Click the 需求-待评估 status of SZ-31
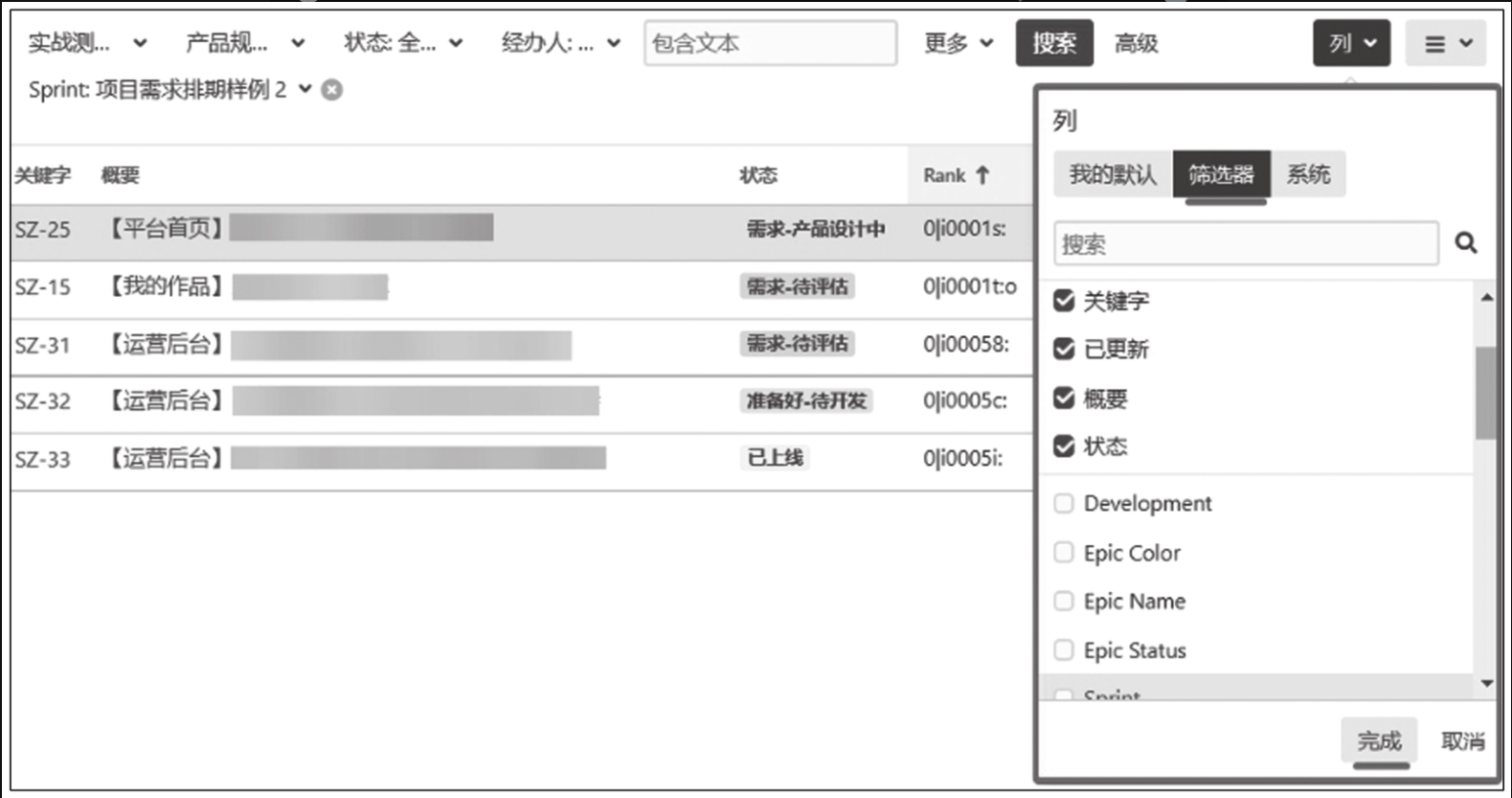 (x=798, y=344)
